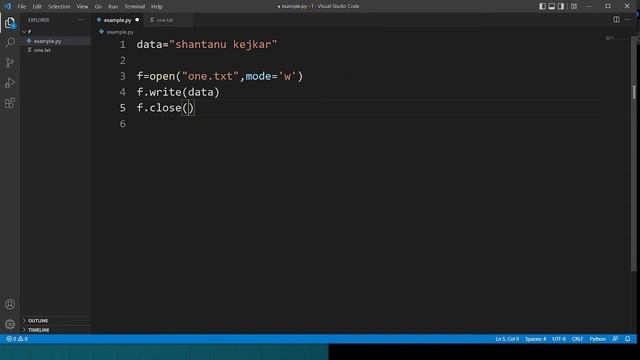Open editor more actions ellipsis
Image resolution: width=640 pixels, height=360 pixels.
pos(627,20)
